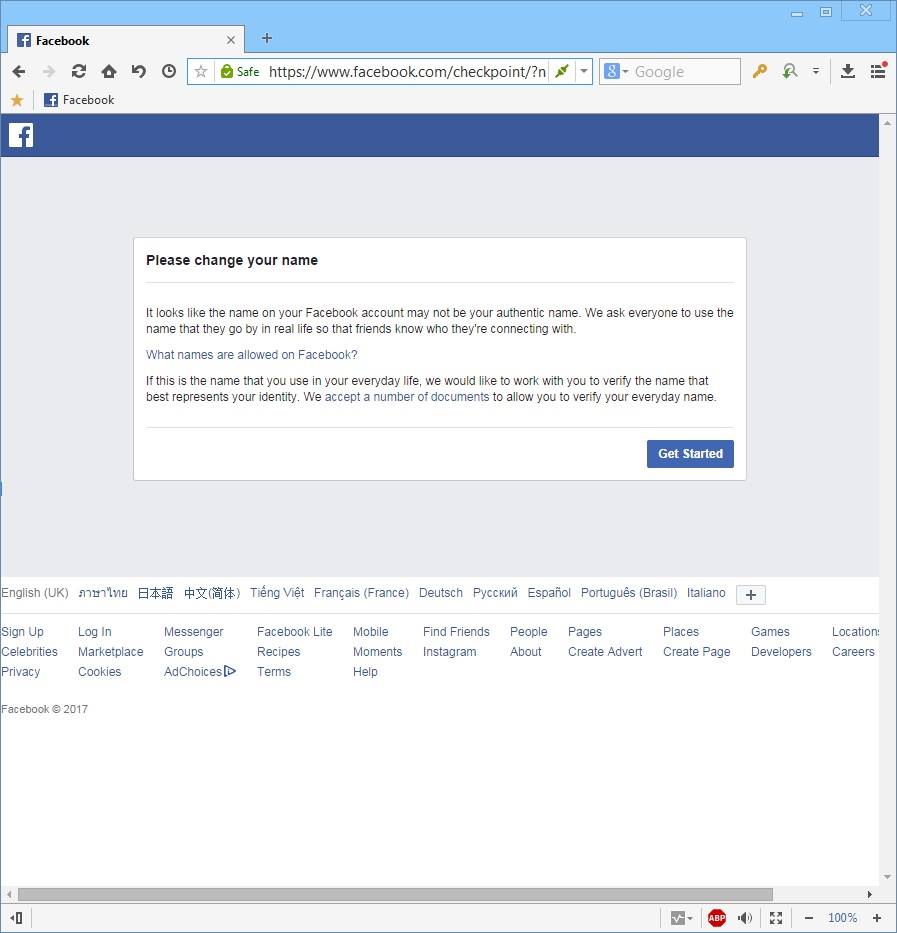Screen dimensions: 897x933
Task: Click the green Safe security badge
Action: (240, 72)
